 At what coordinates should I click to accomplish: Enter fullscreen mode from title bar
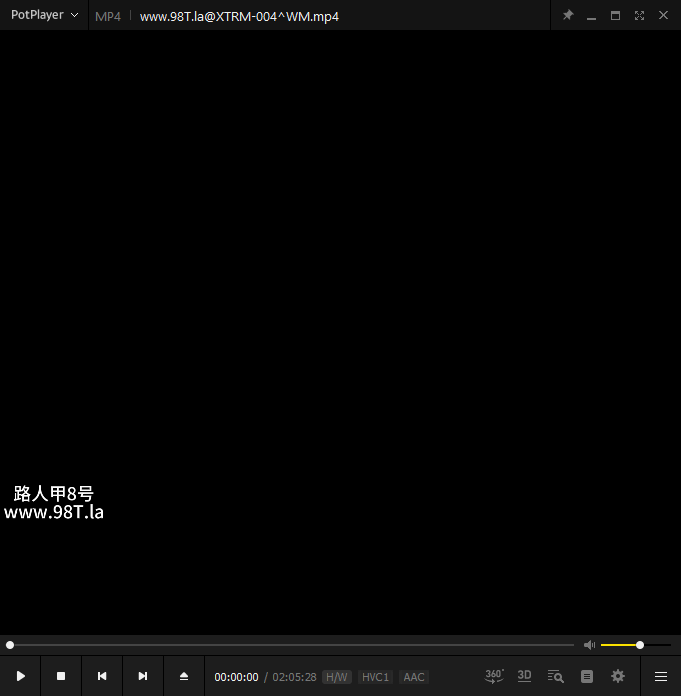(639, 15)
